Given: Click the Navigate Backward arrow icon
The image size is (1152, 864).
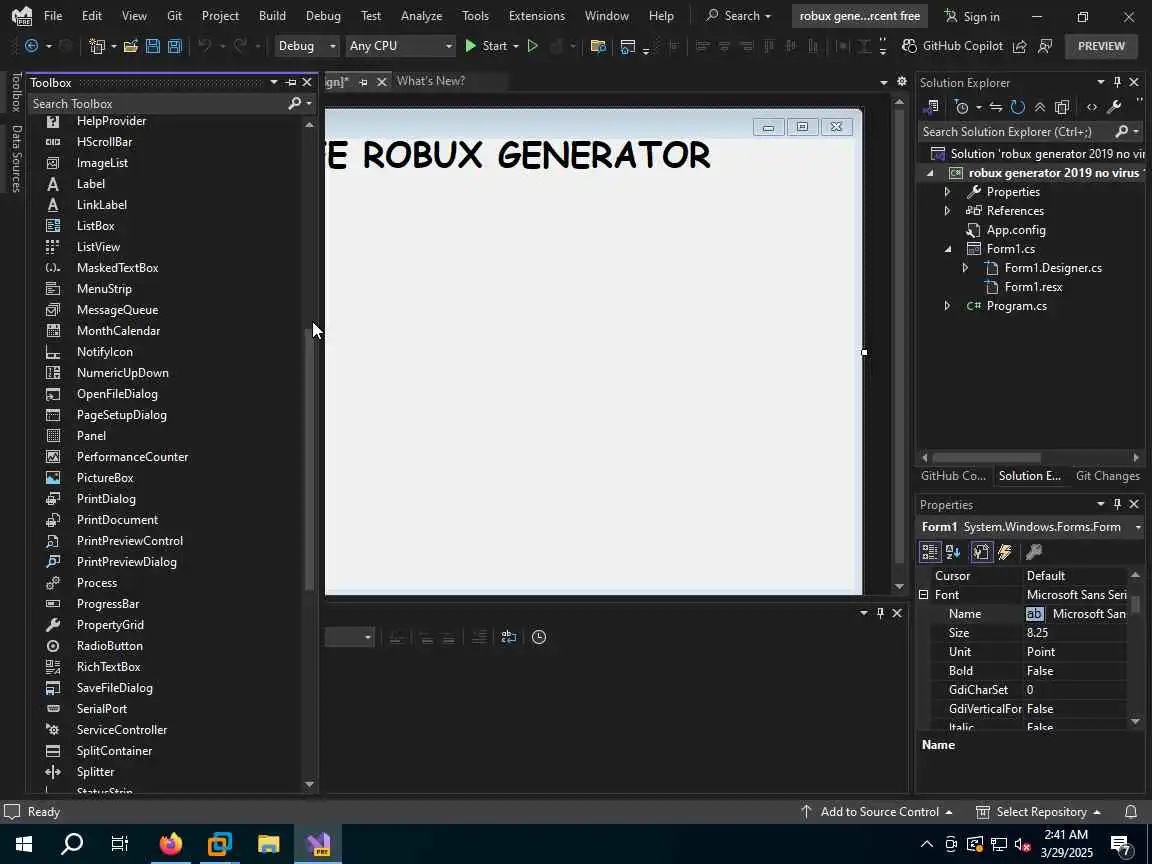Looking at the screenshot, I should [x=32, y=46].
